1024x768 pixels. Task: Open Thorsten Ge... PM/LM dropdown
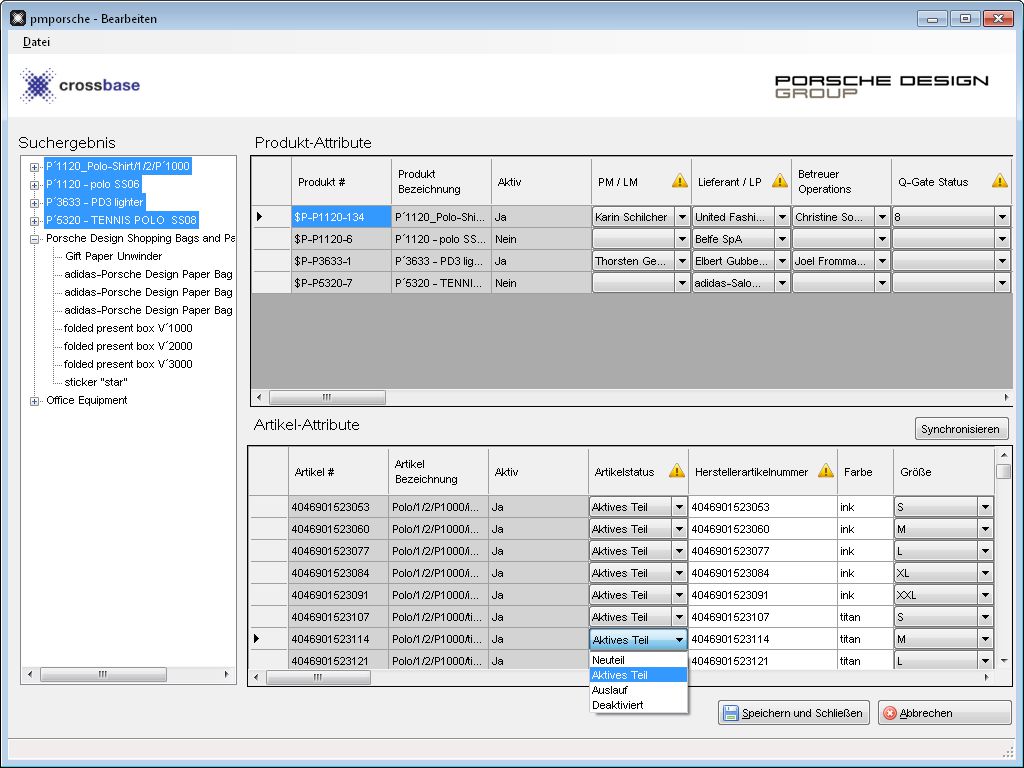click(682, 261)
